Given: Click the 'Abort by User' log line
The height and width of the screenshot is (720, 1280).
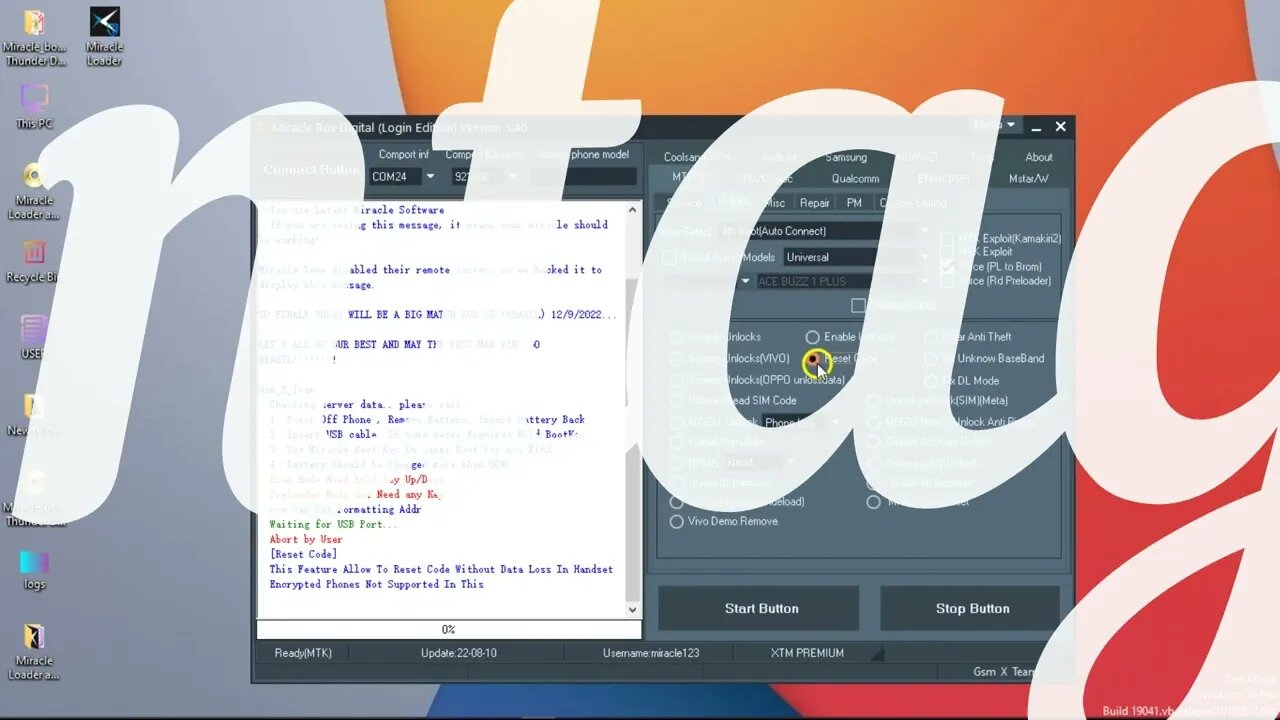Looking at the screenshot, I should coord(306,539).
